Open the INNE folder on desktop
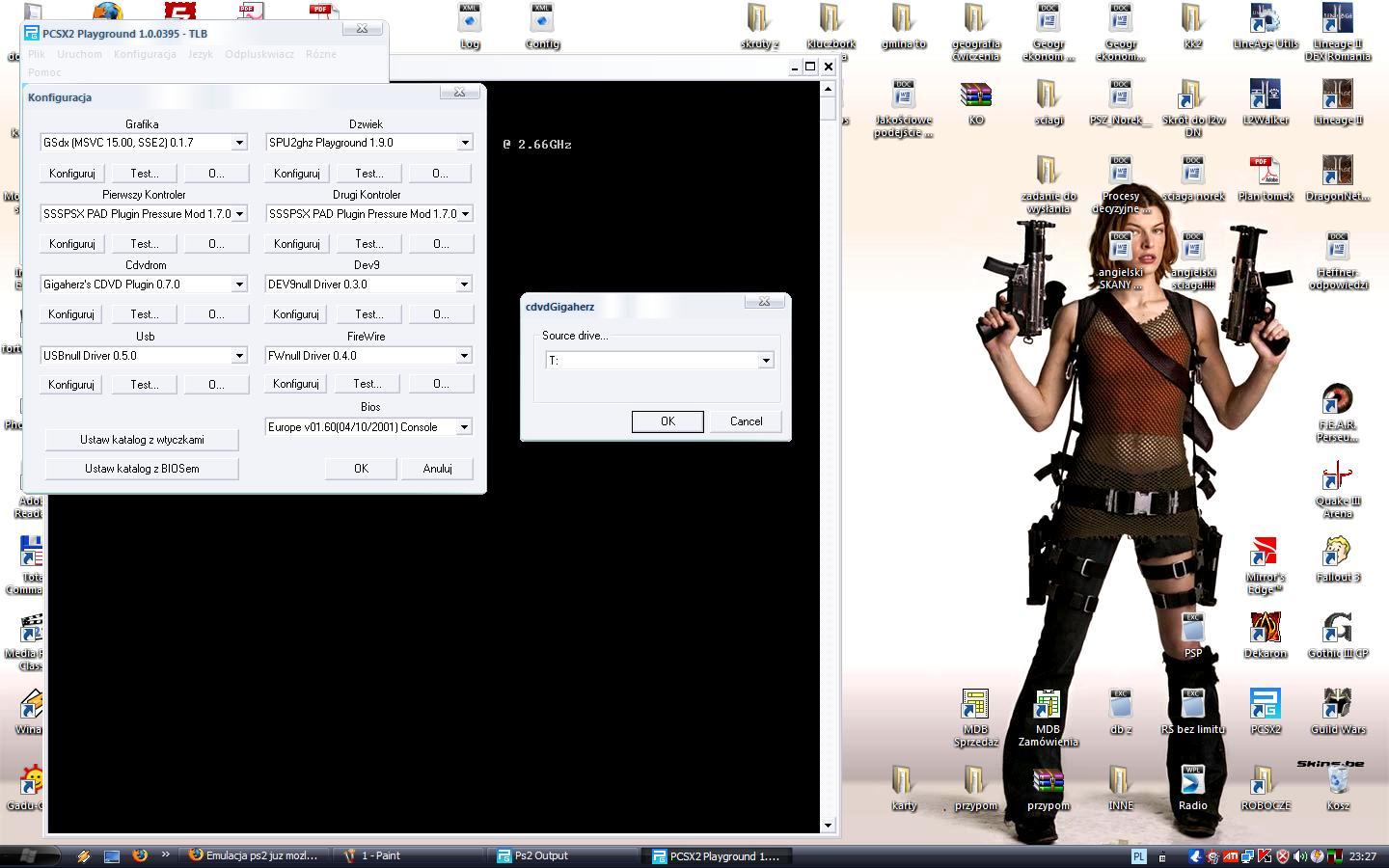The image size is (1389, 868). (x=1121, y=788)
